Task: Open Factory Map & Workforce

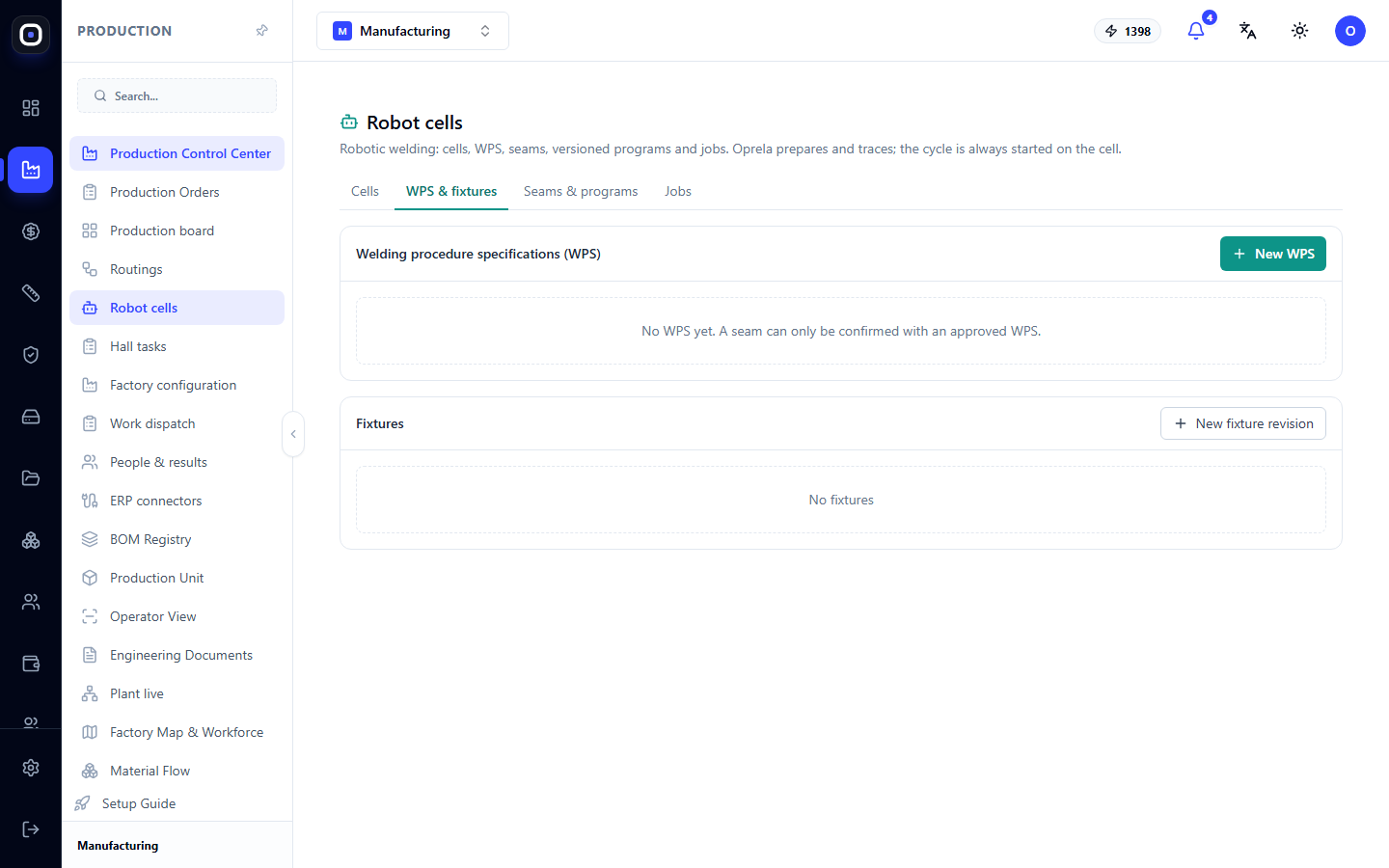Action: 177,732
